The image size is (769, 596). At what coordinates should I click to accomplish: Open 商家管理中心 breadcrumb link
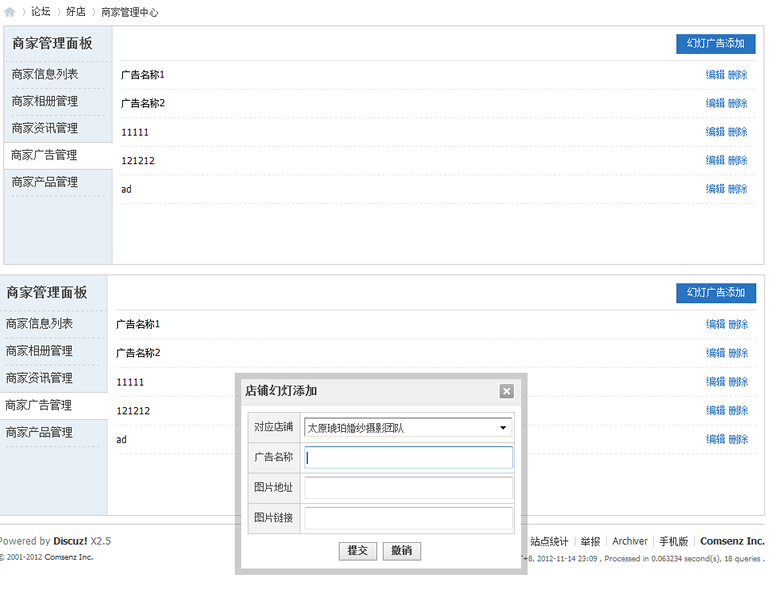pyautogui.click(x=129, y=12)
